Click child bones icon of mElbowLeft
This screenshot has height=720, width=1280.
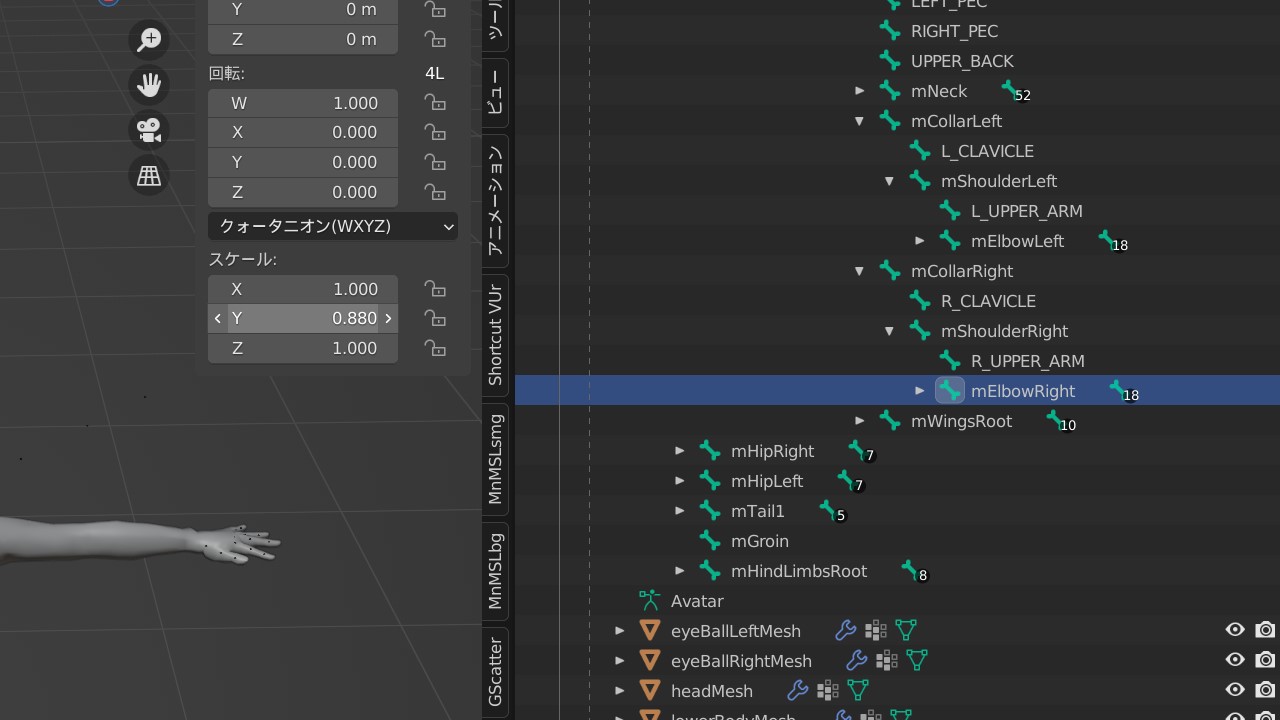pyautogui.click(x=1112, y=242)
